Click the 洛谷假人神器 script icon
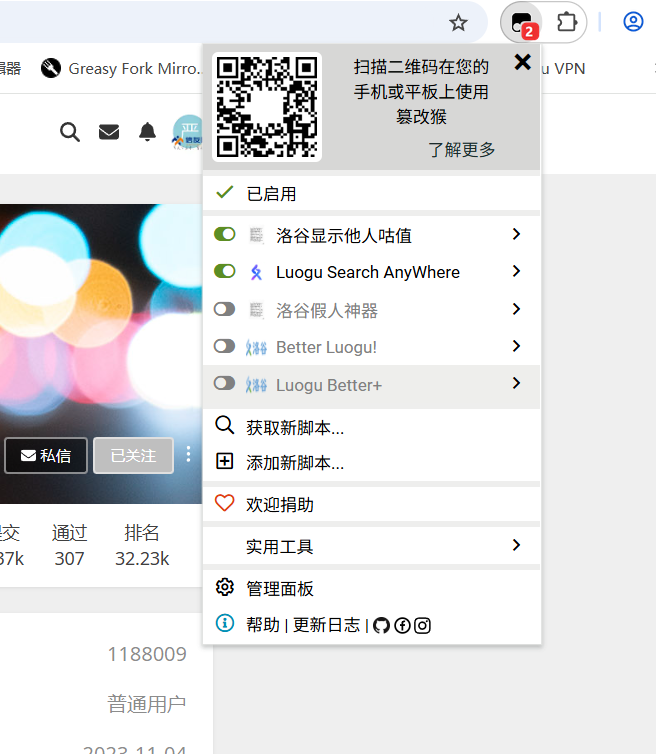This screenshot has height=754, width=656. 256,310
